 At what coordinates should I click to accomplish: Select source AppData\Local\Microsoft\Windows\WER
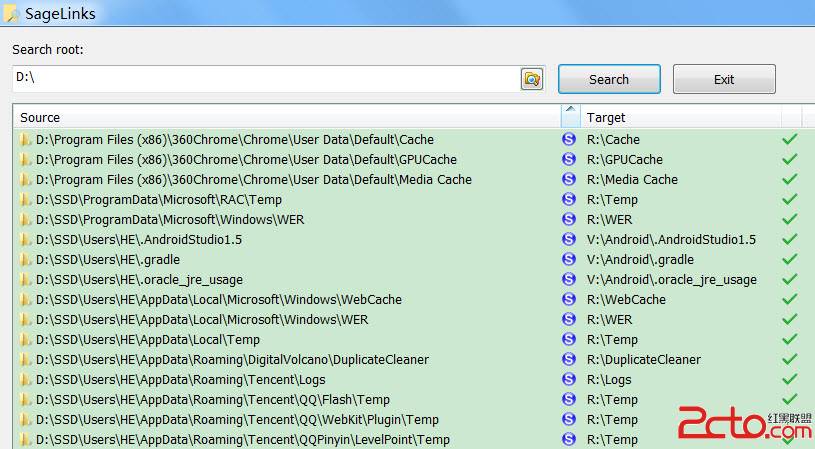[202, 320]
